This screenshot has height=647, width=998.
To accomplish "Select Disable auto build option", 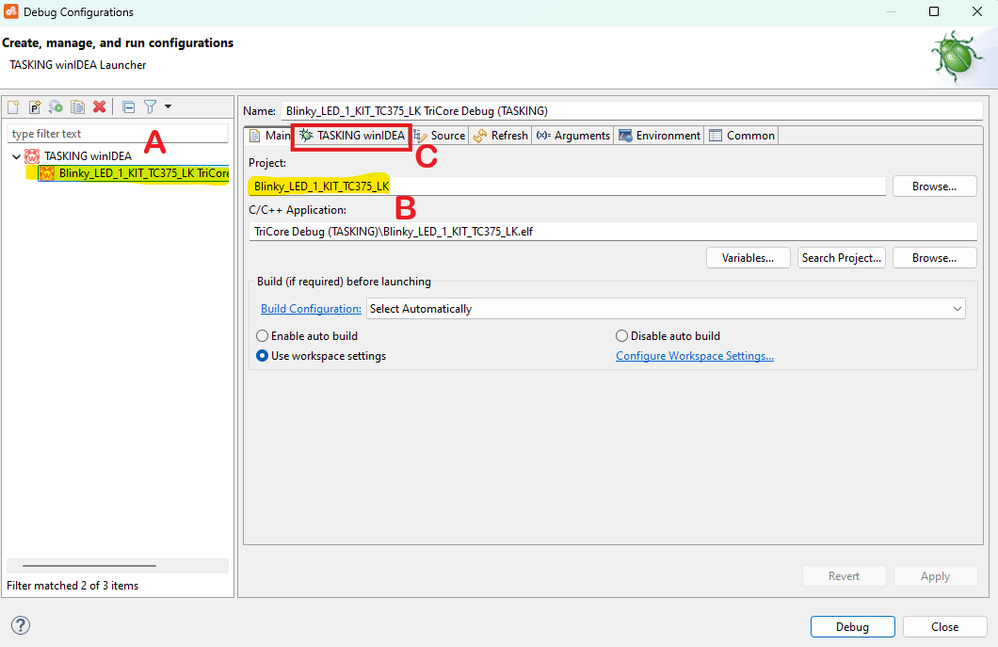I will pyautogui.click(x=621, y=335).
